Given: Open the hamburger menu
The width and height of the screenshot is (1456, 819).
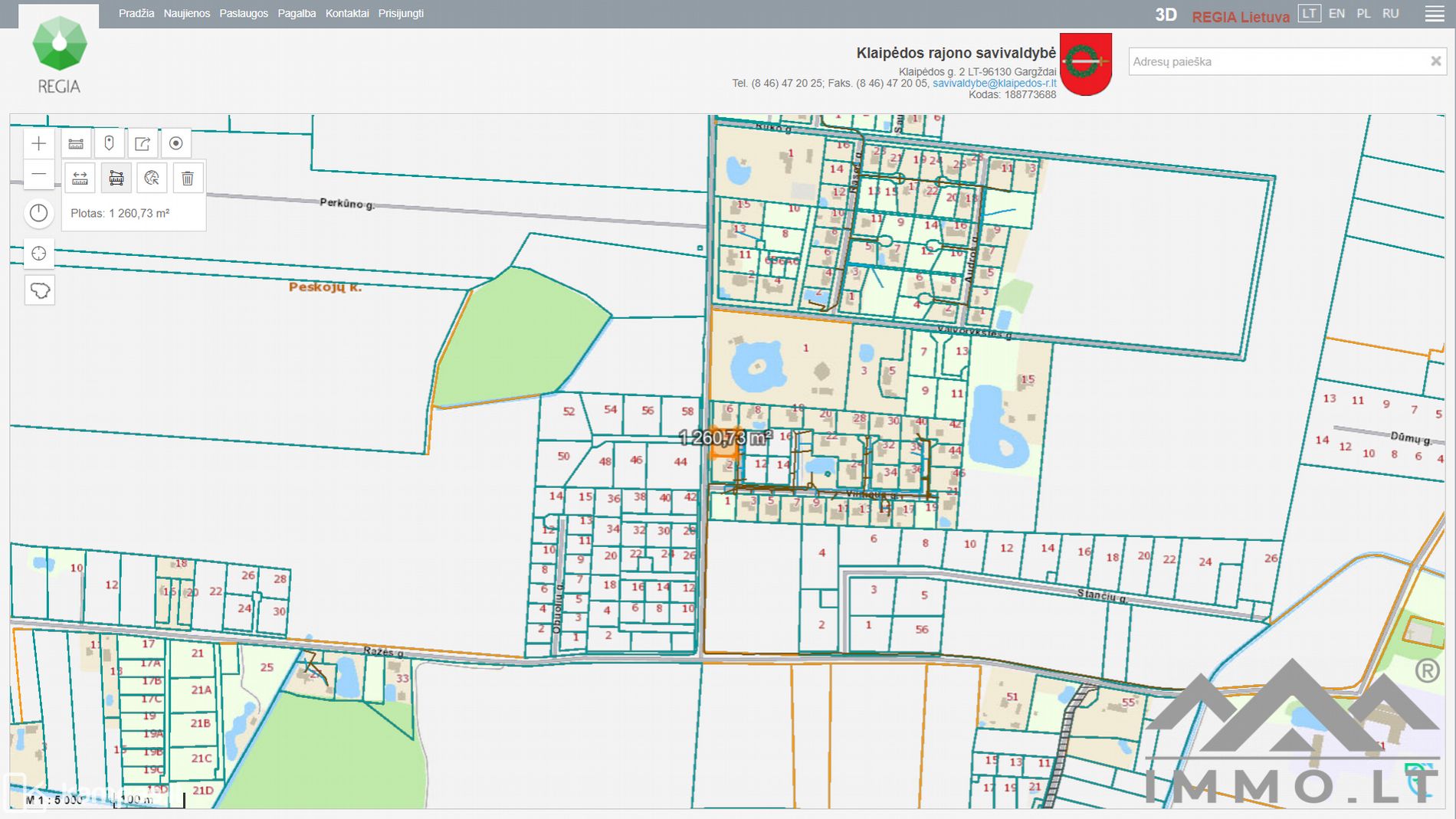Looking at the screenshot, I should coord(1435,15).
